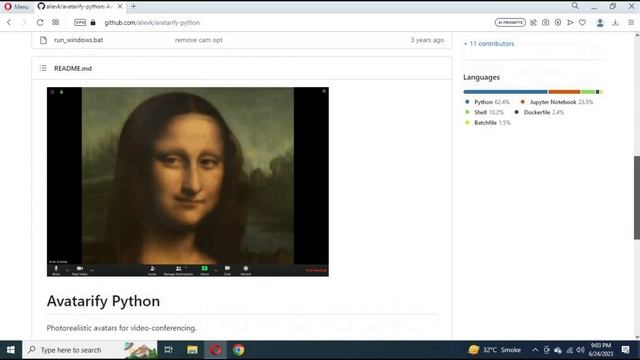640x360 pixels.
Task: Open Batchfile 1.5% language link
Action: pos(488,122)
